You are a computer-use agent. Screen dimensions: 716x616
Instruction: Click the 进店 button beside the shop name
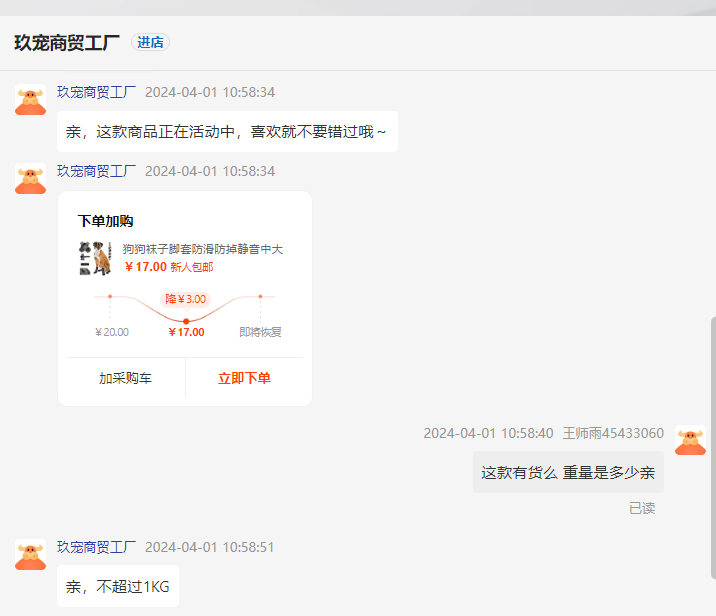pos(150,42)
